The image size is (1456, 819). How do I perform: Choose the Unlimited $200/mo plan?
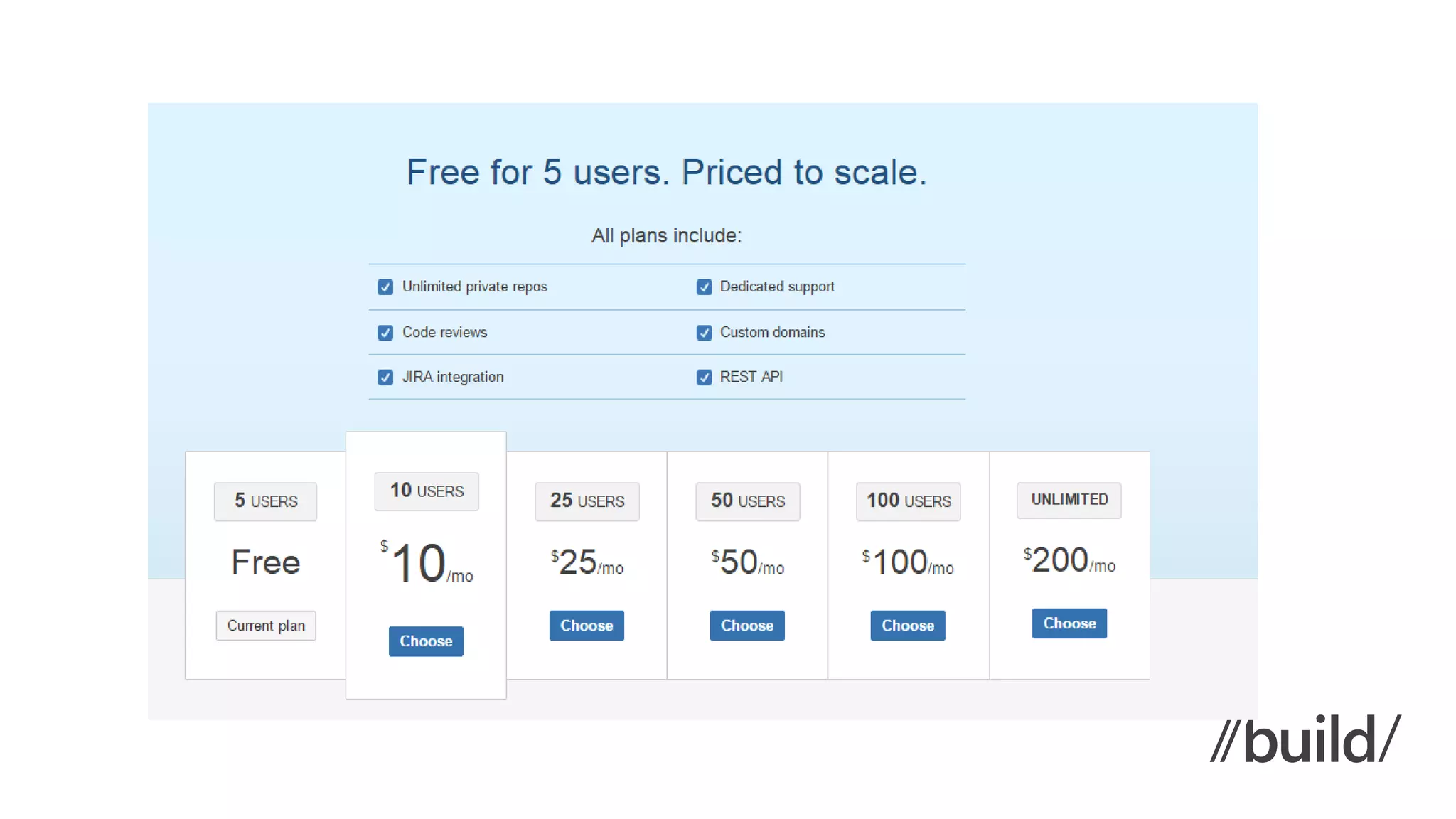(x=1069, y=623)
